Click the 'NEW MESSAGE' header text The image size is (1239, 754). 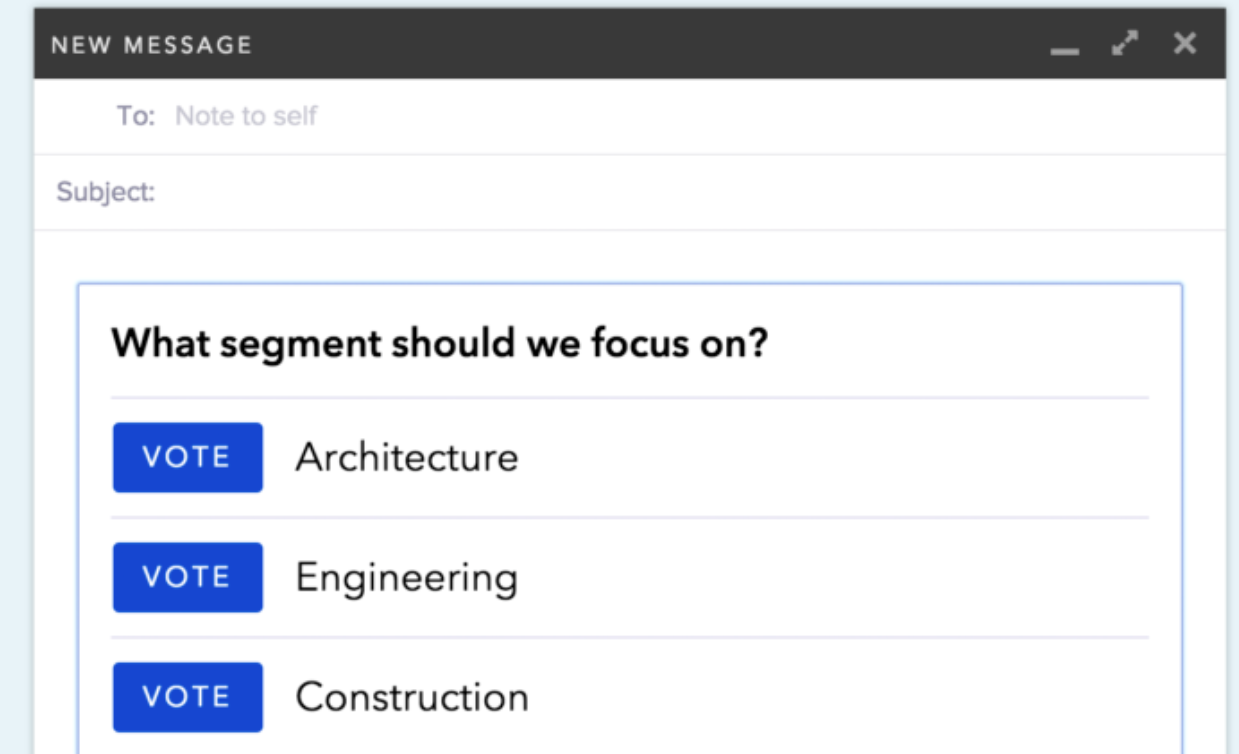[151, 45]
